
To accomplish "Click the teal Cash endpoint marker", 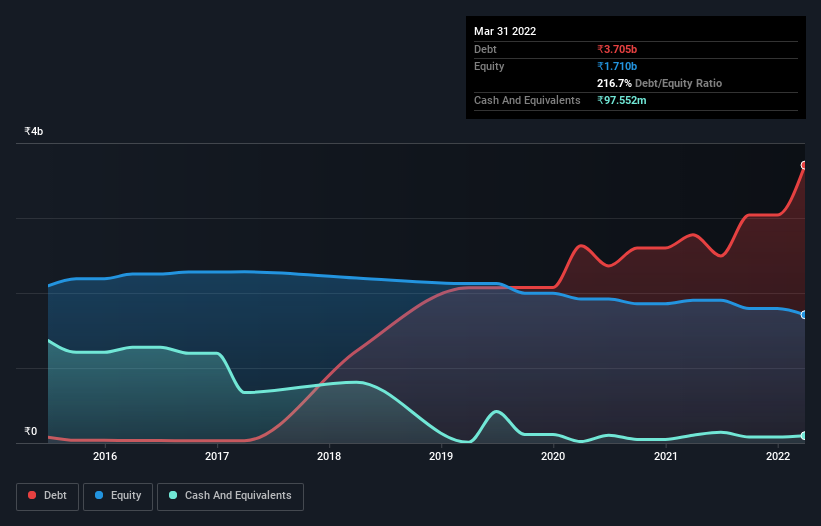I will coord(804,435).
